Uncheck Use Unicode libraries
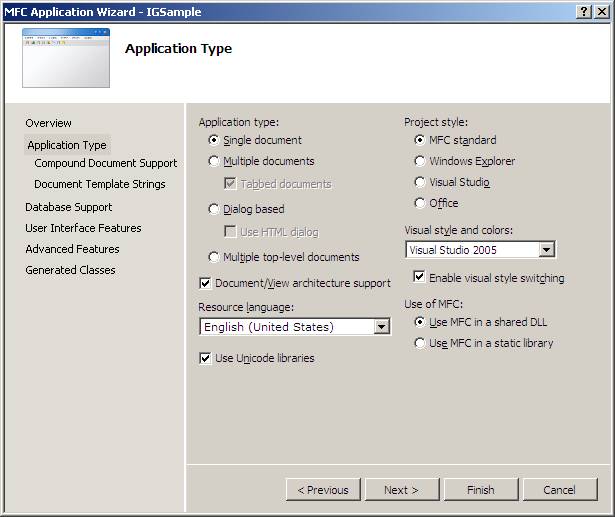 pyautogui.click(x=206, y=358)
